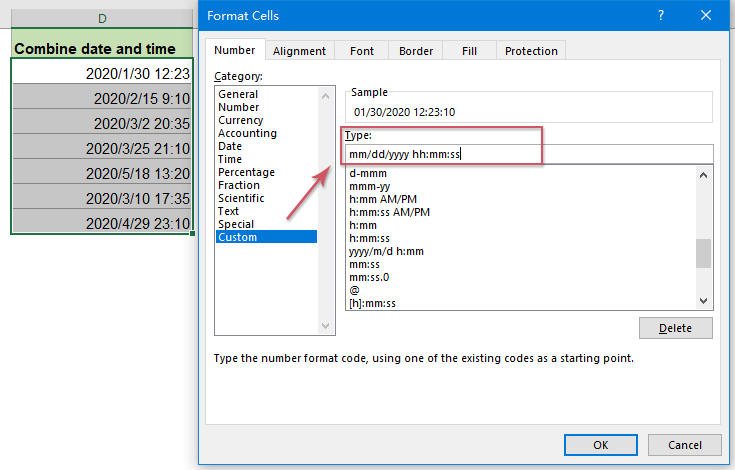Click the Type format code field
The width and height of the screenshot is (735, 470).
tap(529, 154)
